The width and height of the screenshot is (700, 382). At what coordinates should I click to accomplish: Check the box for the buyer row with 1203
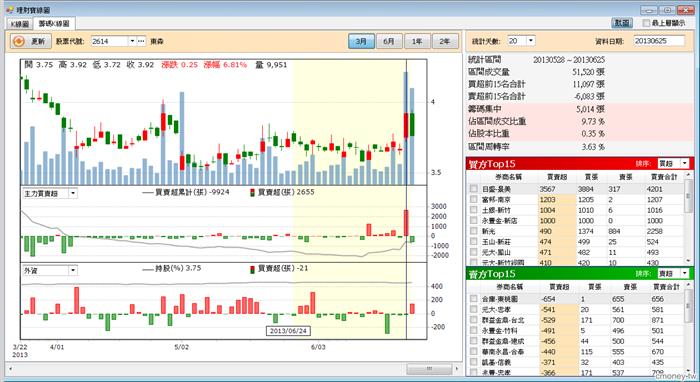point(474,199)
